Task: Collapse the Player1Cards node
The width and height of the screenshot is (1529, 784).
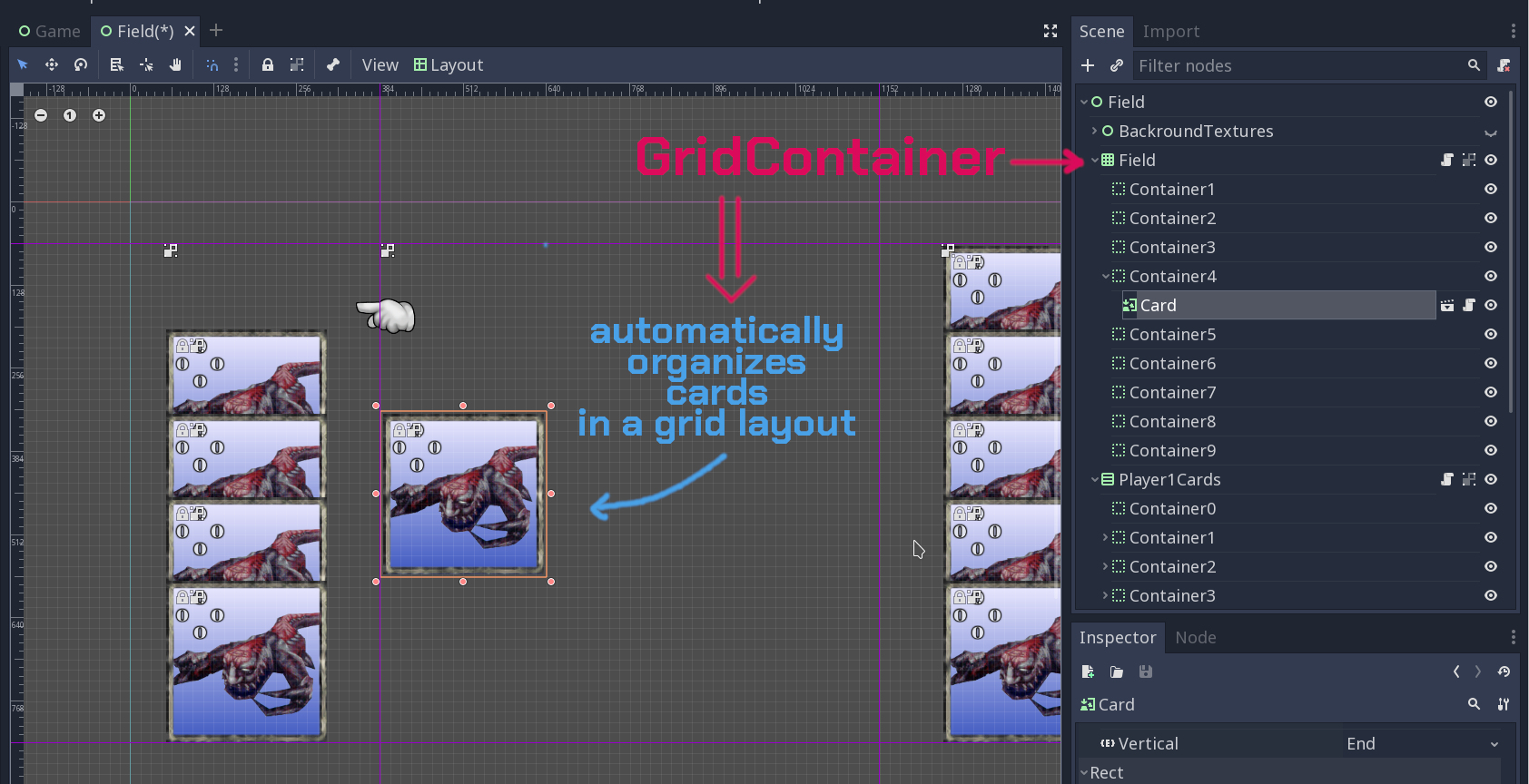Action: (x=1094, y=479)
